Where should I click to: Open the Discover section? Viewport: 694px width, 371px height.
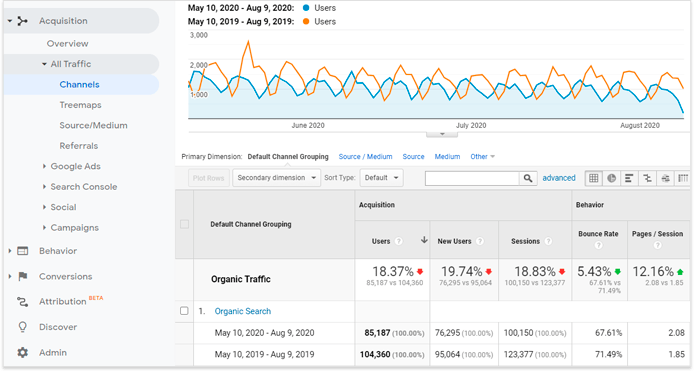(58, 327)
